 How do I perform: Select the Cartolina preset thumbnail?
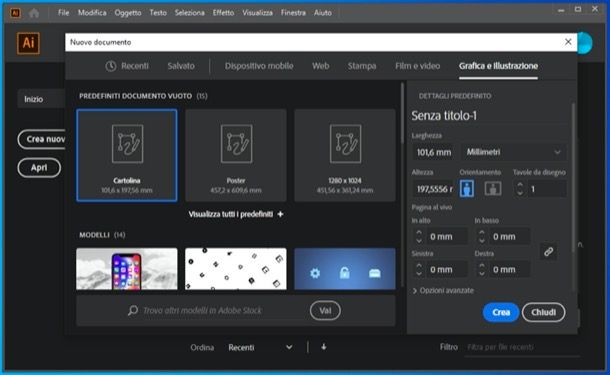pos(127,155)
